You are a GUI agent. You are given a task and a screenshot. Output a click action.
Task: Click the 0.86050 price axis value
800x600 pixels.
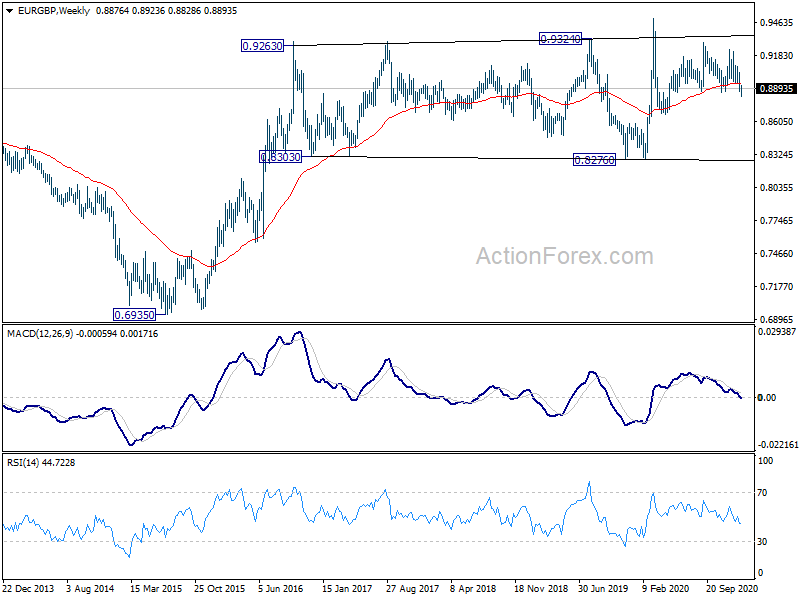pos(777,121)
